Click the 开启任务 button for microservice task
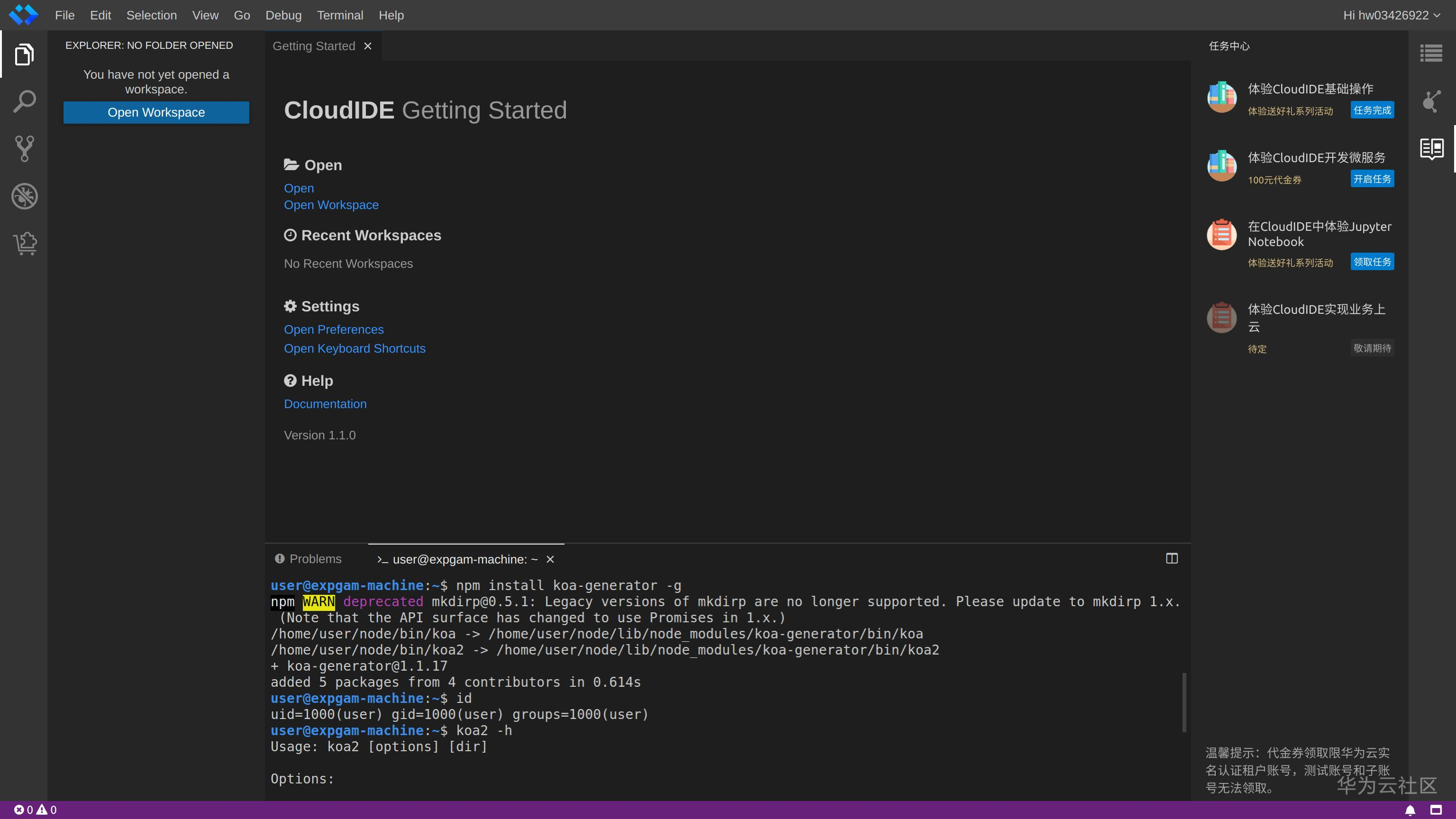Viewport: 1456px width, 819px height. tap(1372, 179)
